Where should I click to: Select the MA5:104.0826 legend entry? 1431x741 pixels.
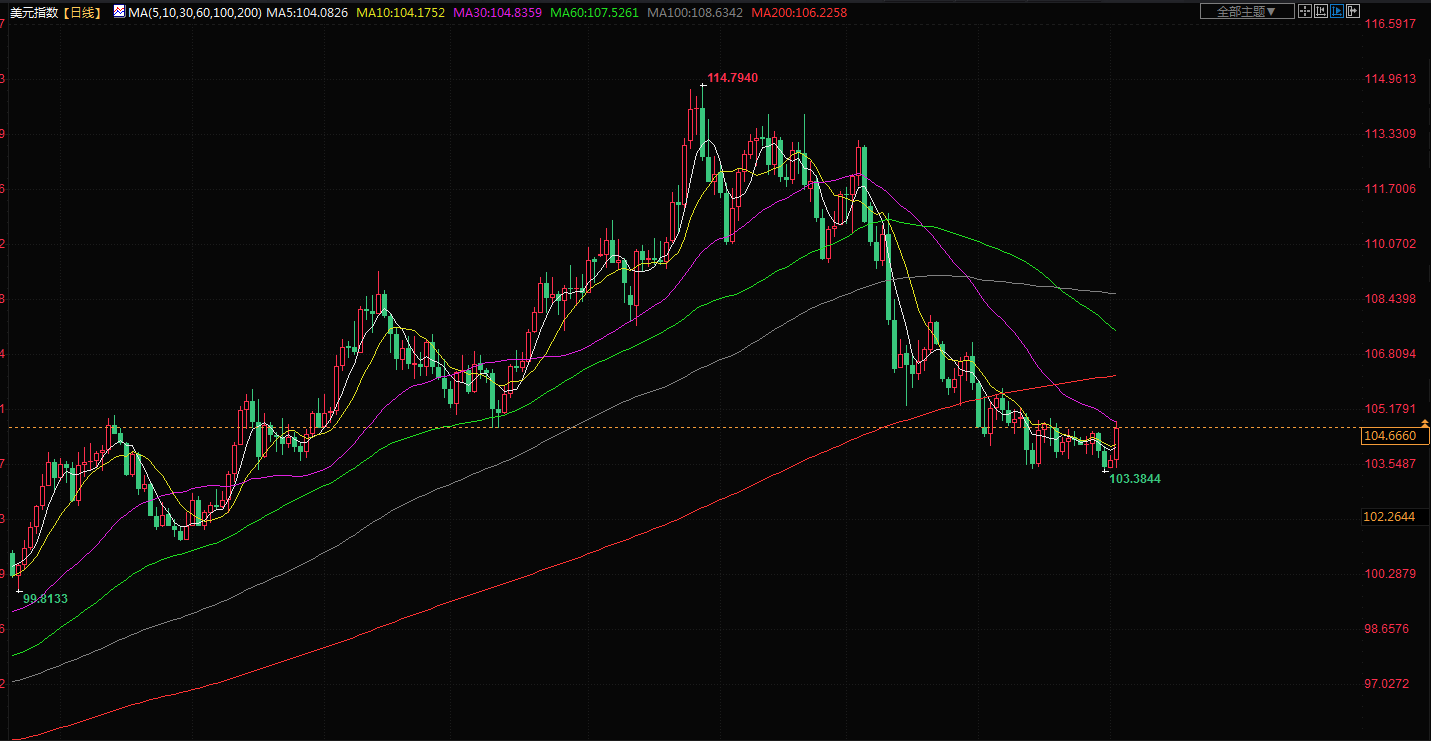tap(307, 12)
